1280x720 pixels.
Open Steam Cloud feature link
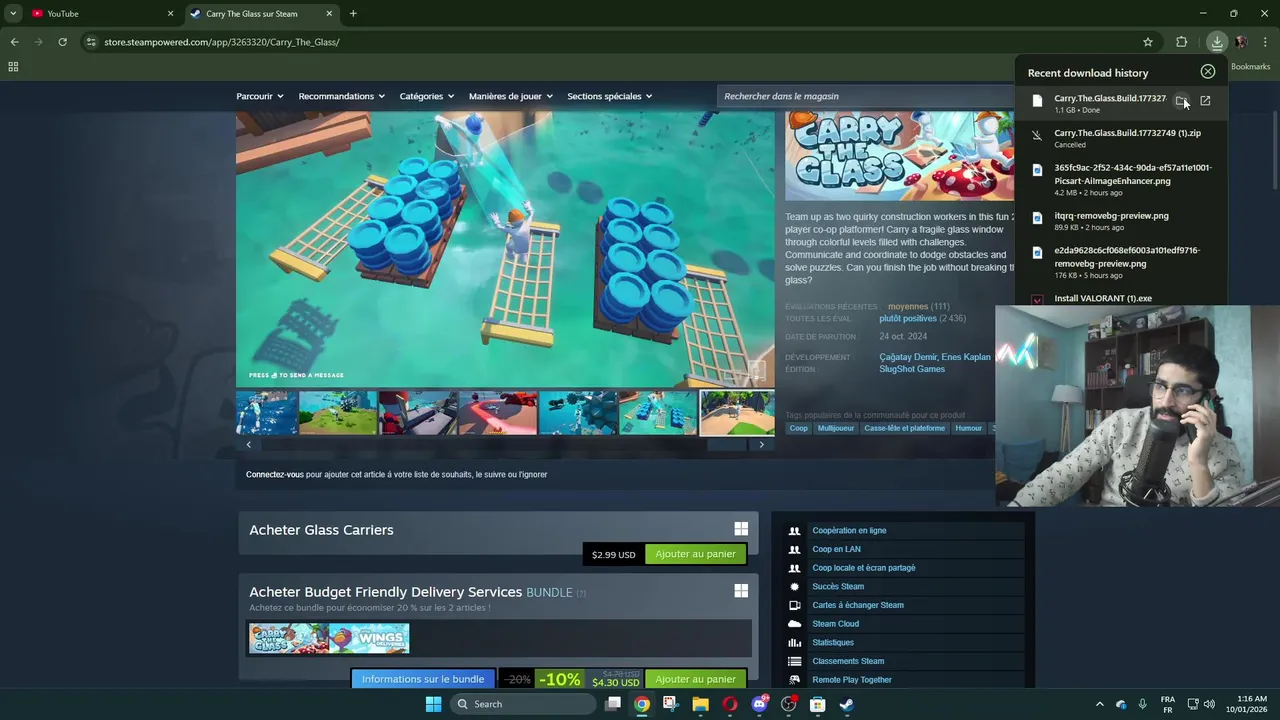click(x=835, y=624)
